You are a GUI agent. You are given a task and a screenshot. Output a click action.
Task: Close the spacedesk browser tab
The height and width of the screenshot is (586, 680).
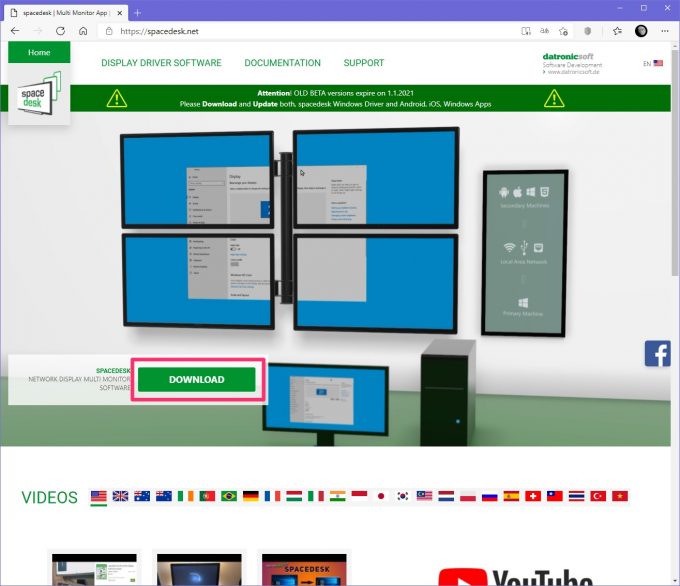pyautogui.click(x=120, y=13)
